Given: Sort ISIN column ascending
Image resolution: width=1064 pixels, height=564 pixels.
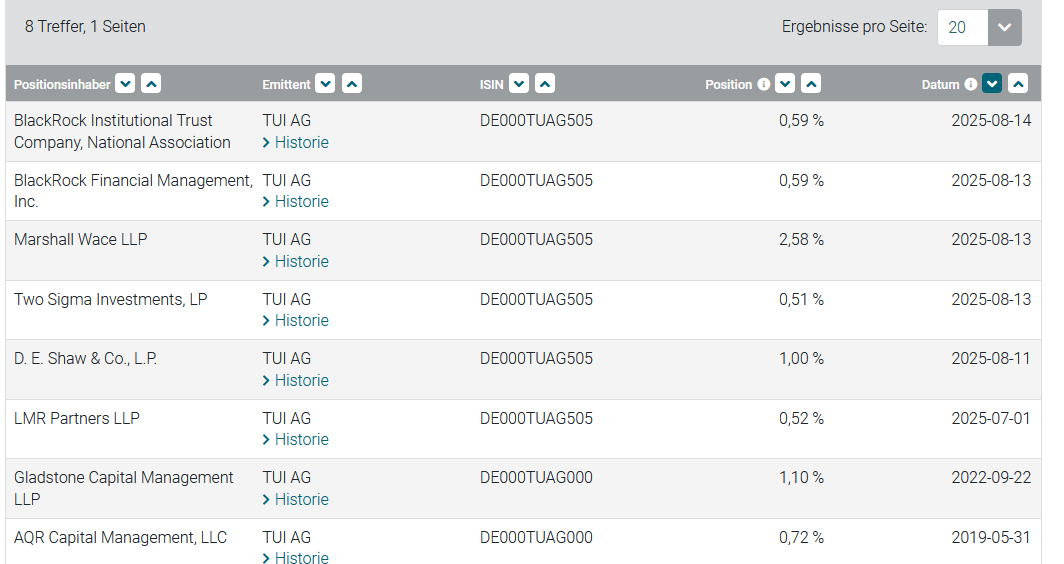Looking at the screenshot, I should coord(545,84).
